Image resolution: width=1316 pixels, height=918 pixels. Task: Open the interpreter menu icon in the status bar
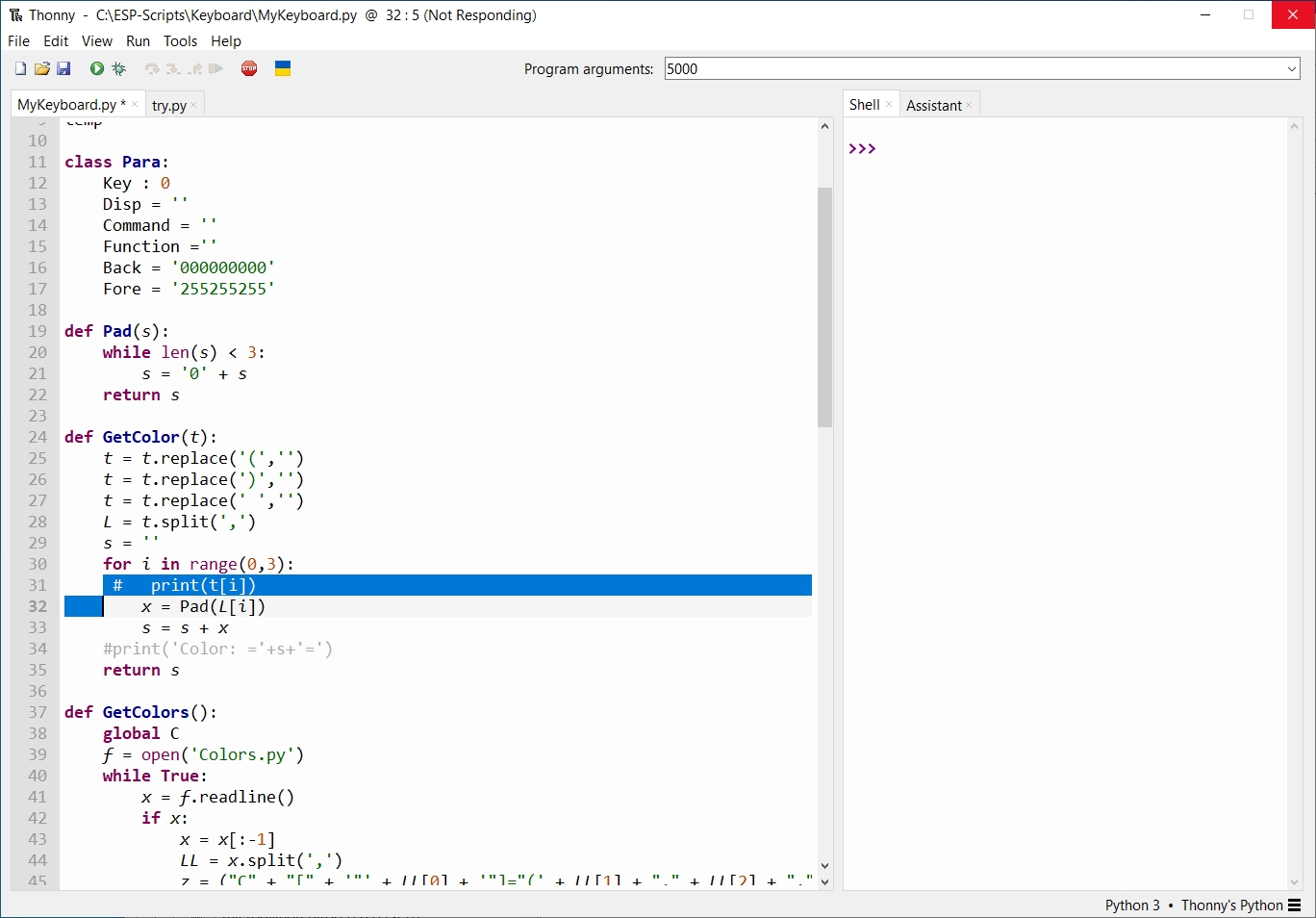(1295, 905)
